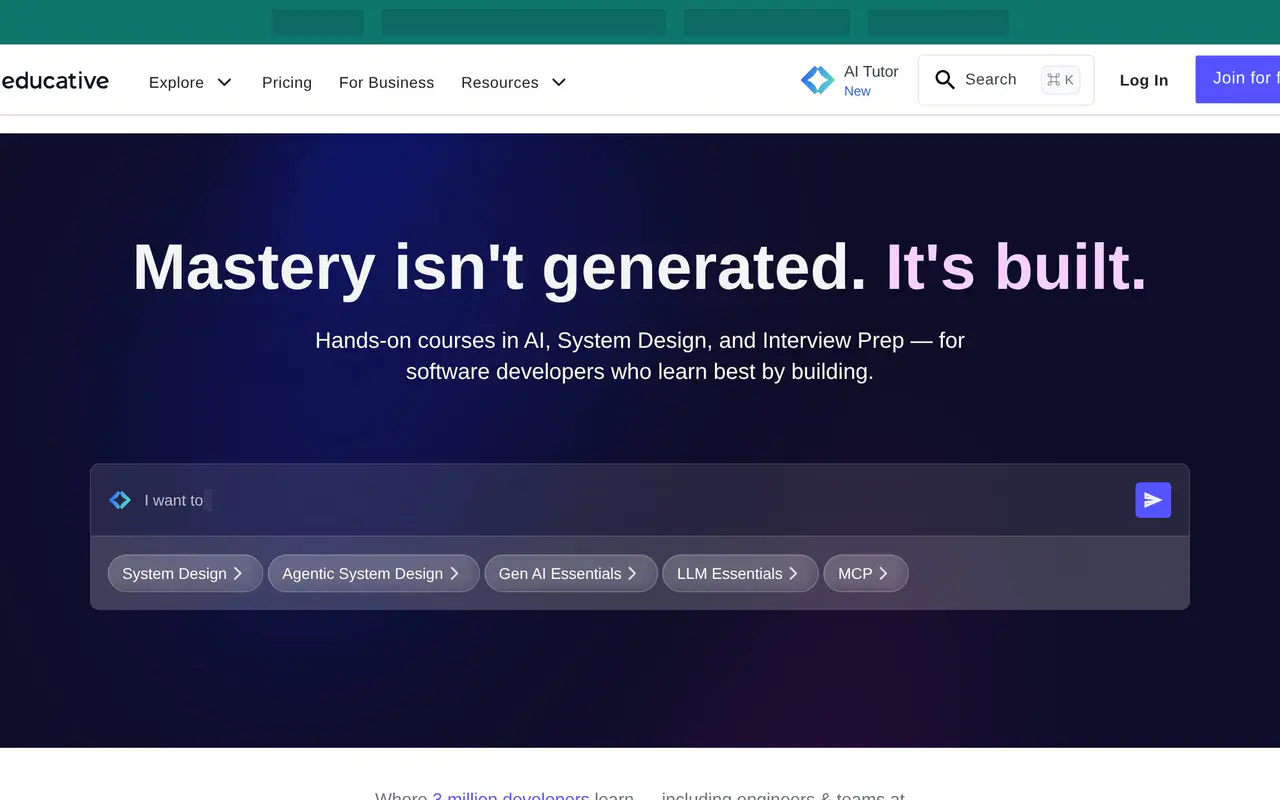Expand the Resources dropdown menu
Image resolution: width=1280 pixels, height=800 pixels.
click(x=513, y=82)
